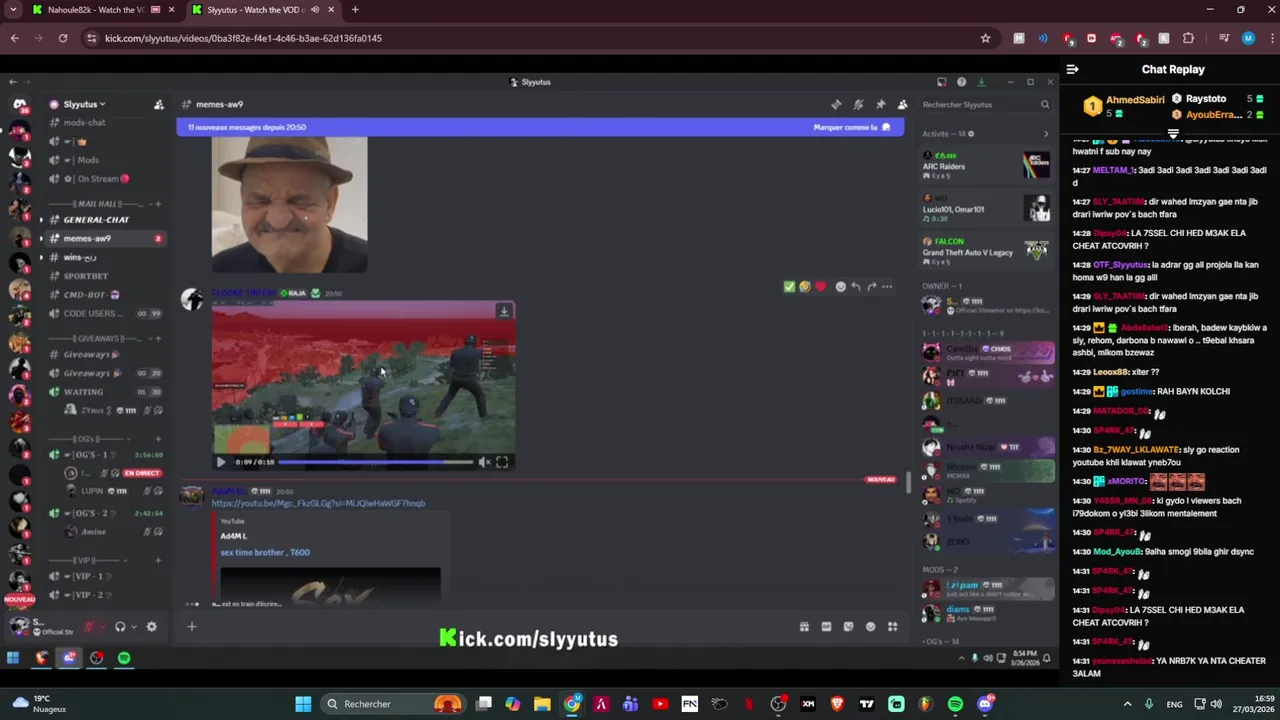Download the video attachment
Viewport: 1280px width, 720px height.
[x=504, y=312]
